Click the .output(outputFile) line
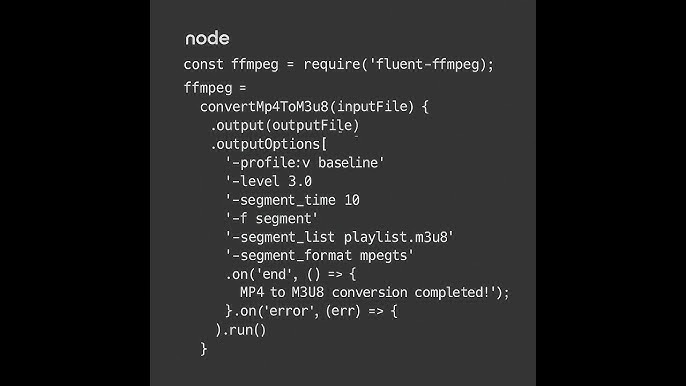This screenshot has height=386, width=686. 285,126
